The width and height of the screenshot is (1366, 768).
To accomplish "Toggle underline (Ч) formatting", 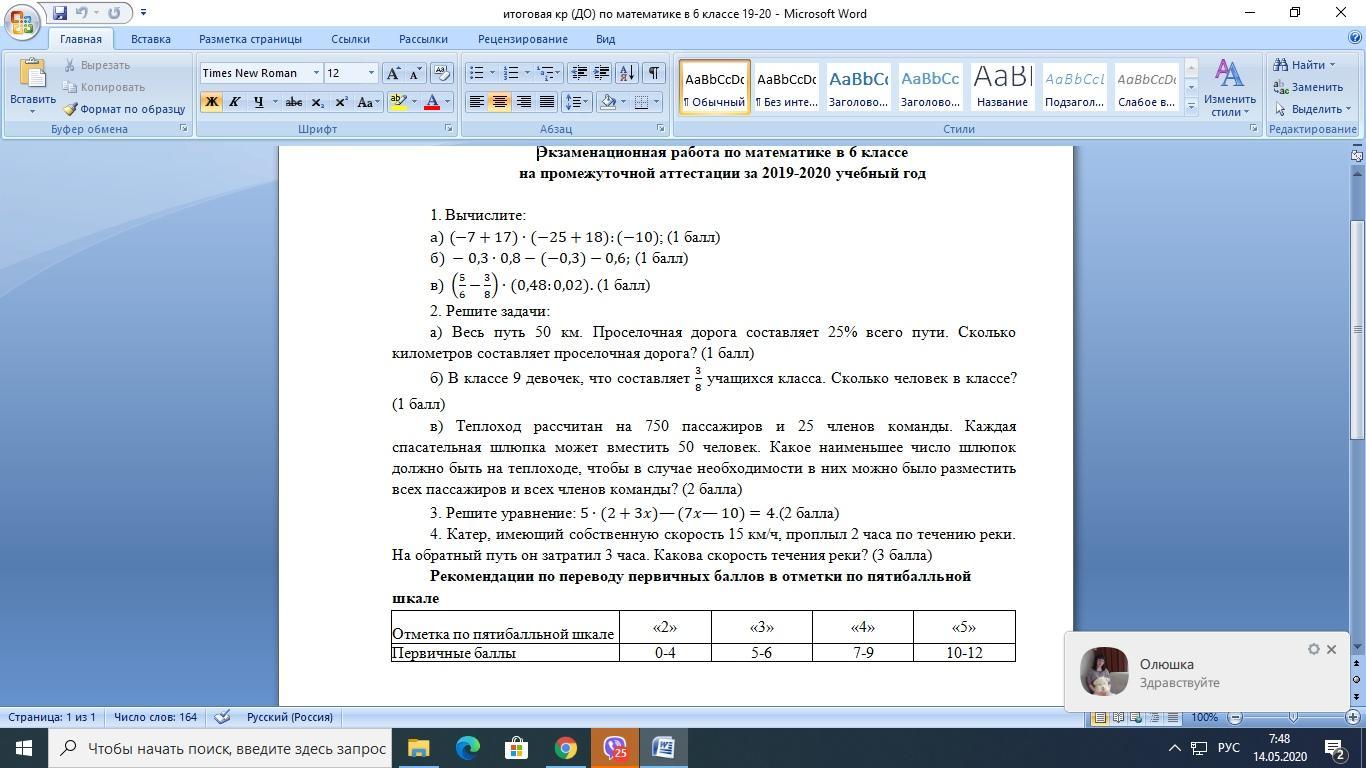I will [258, 102].
